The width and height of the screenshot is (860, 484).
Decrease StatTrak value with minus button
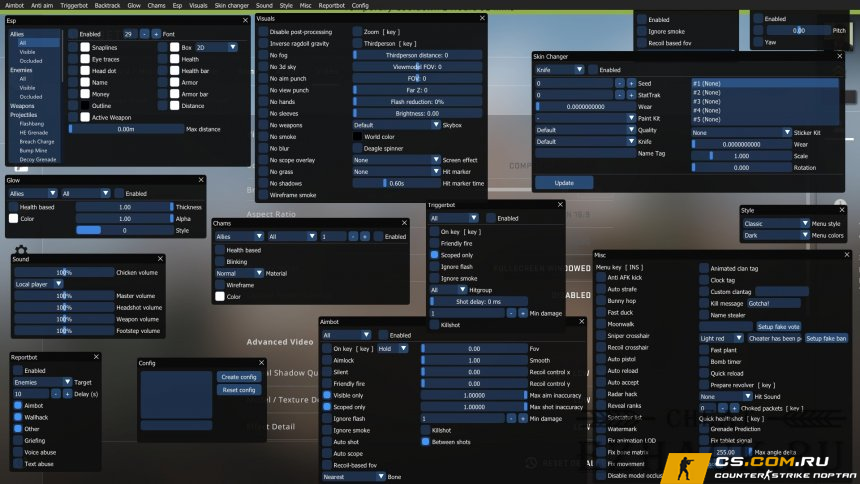[x=620, y=95]
